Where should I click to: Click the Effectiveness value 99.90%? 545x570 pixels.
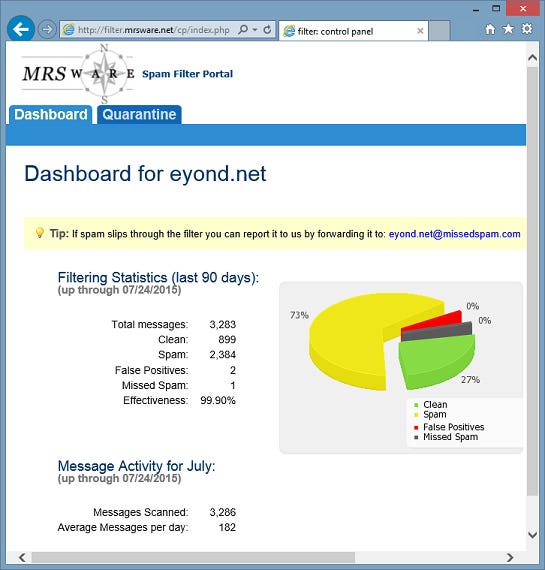pyautogui.click(x=218, y=401)
